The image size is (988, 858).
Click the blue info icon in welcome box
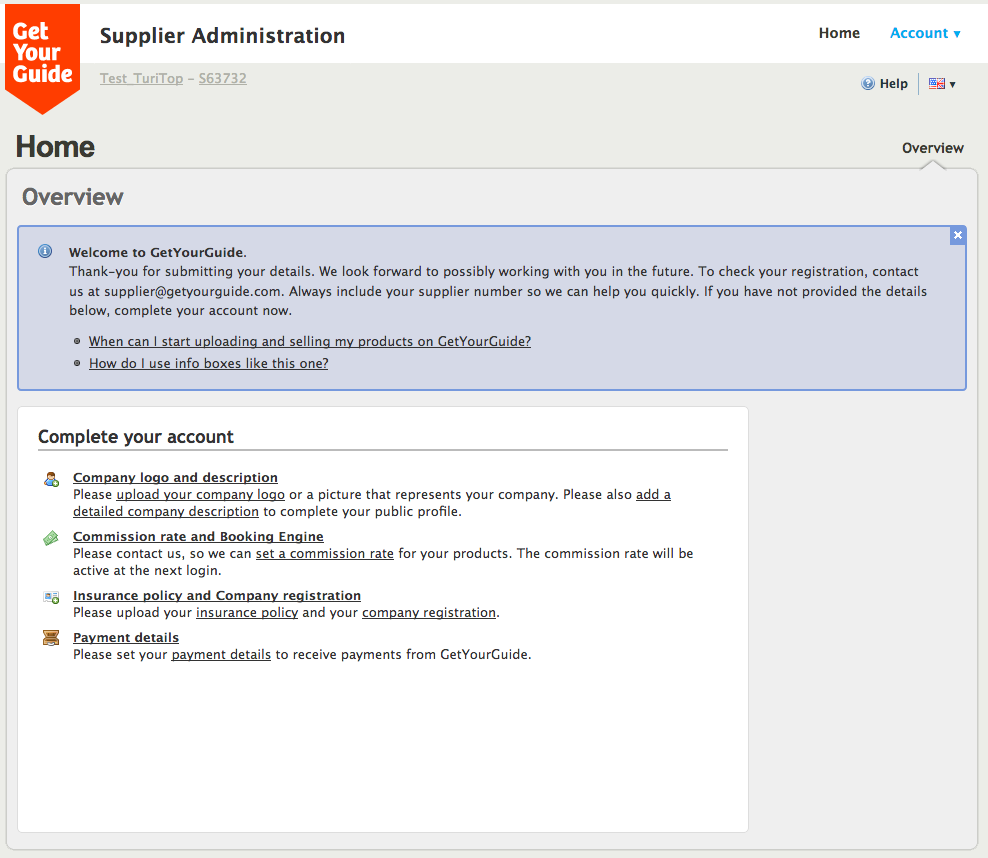[45, 252]
